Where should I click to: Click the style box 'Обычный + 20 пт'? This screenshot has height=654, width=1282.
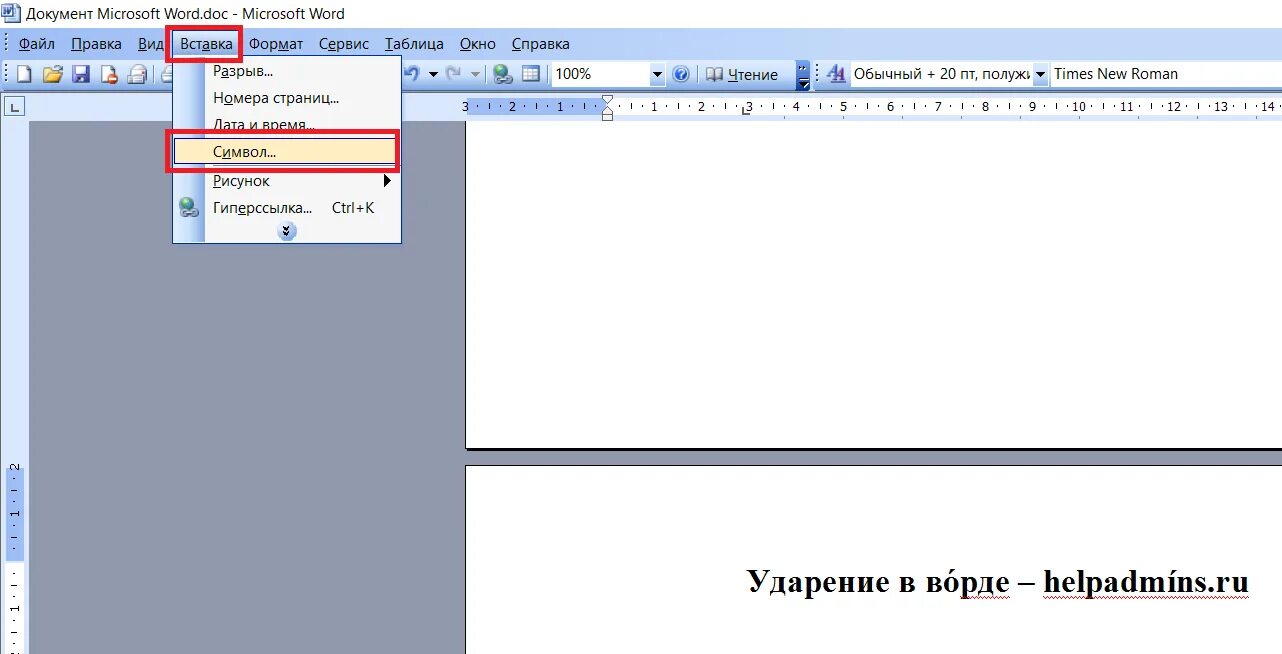[x=941, y=74]
